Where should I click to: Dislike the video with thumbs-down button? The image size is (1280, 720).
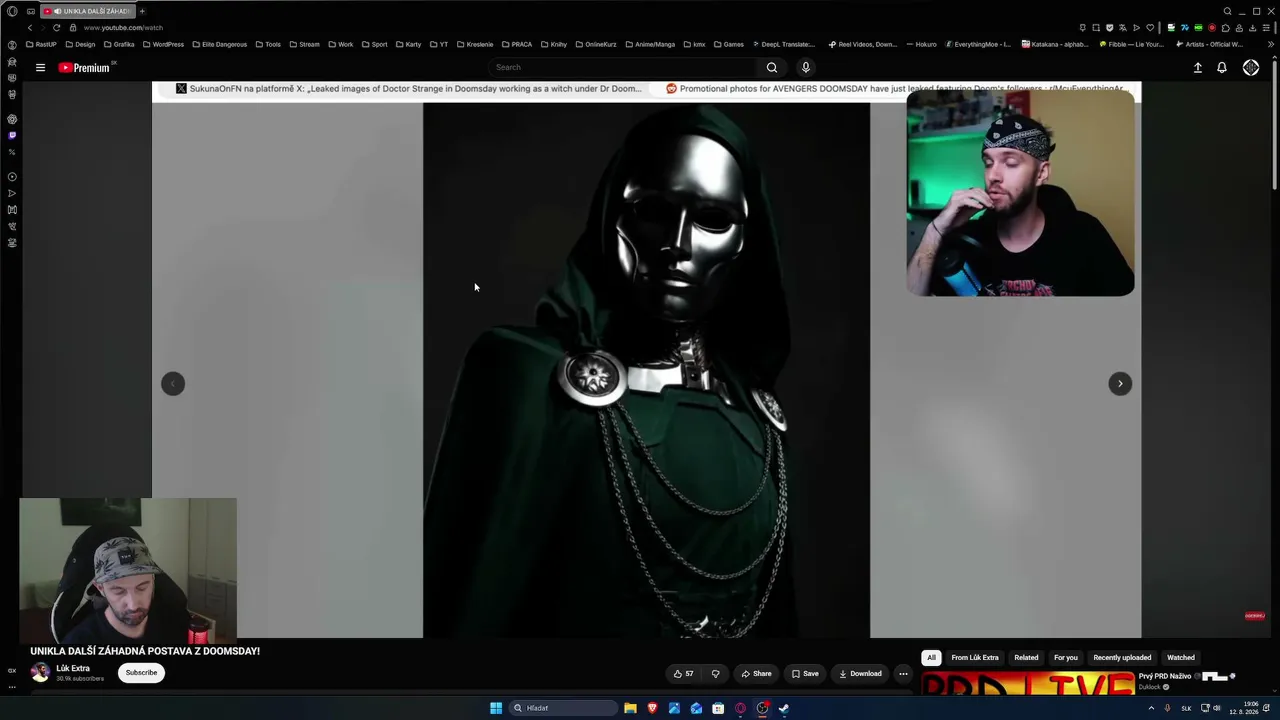715,674
